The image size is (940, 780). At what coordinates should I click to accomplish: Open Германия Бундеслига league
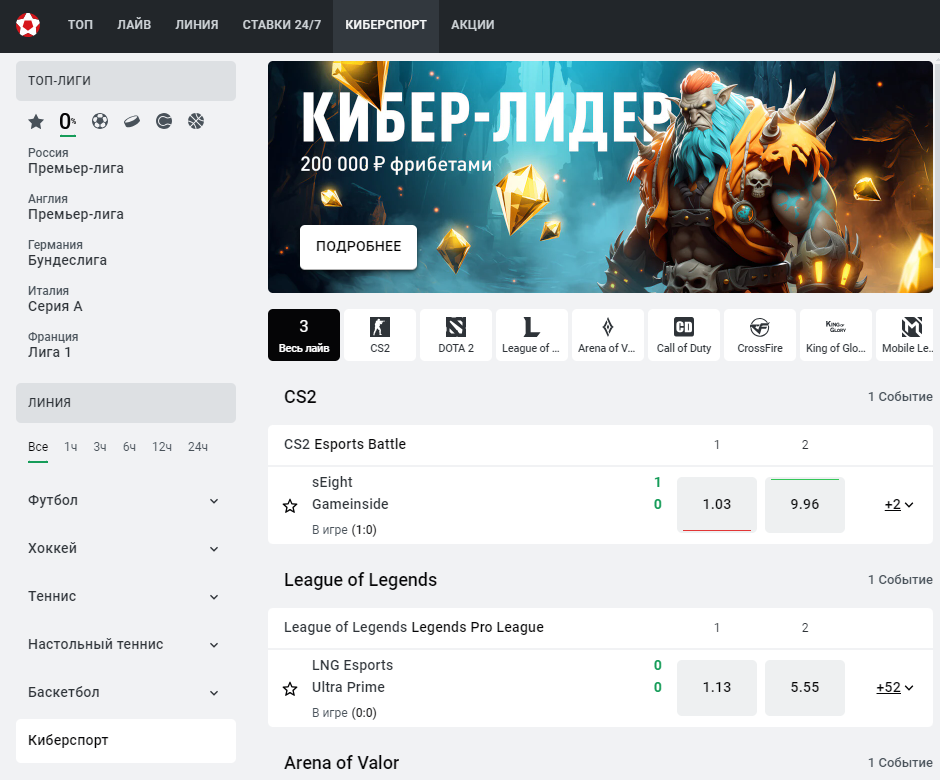67,254
